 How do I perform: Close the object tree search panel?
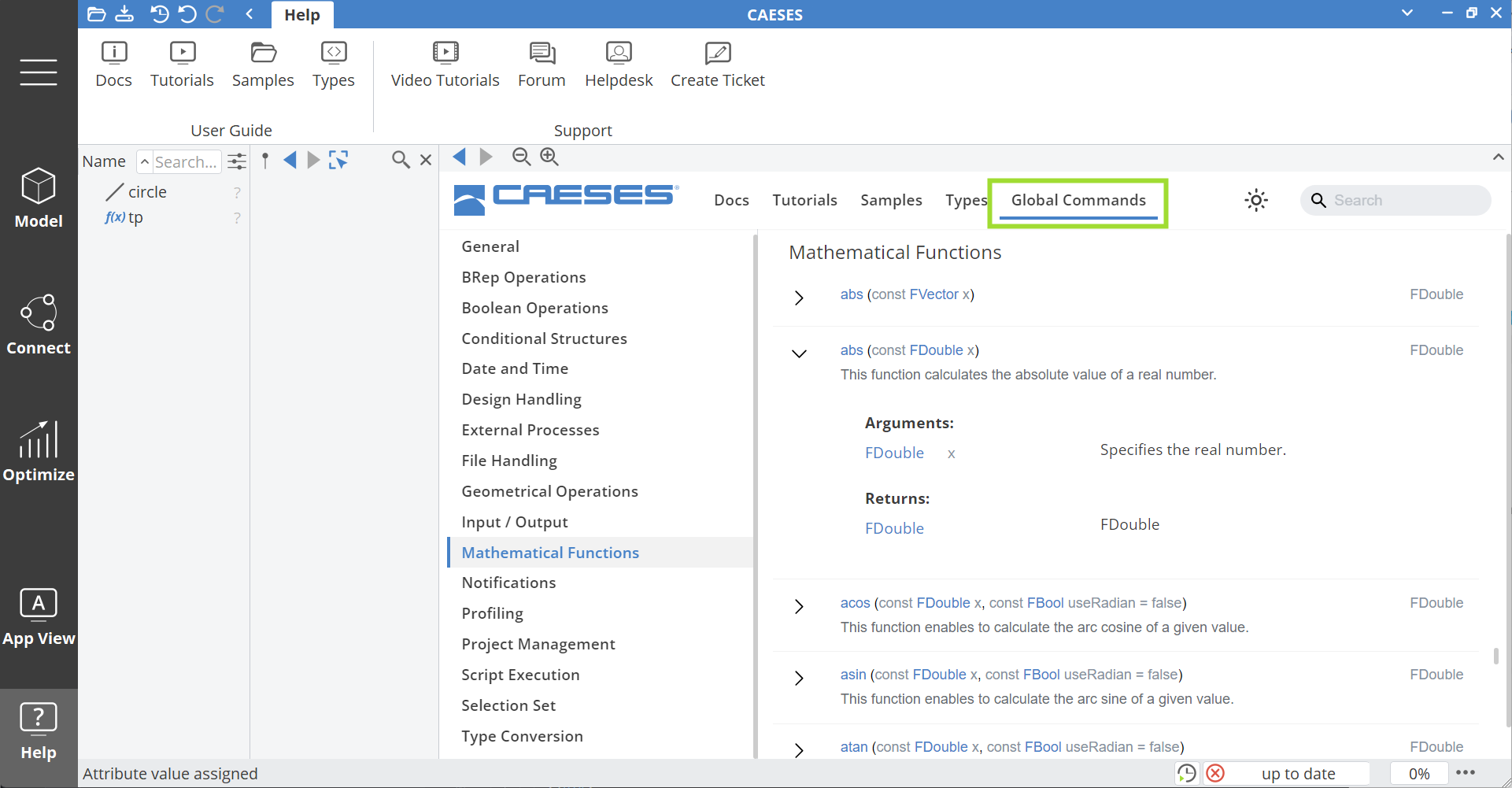pos(426,161)
